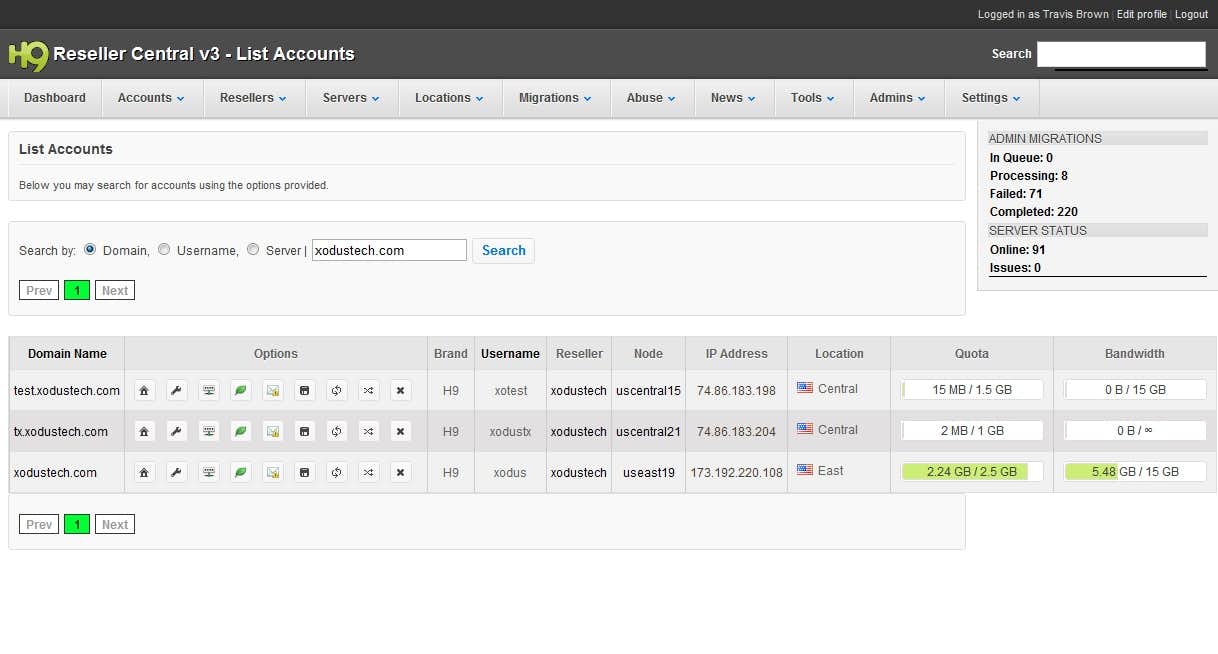Click the shuffle arrows icon for test.xodustech.com

click(369, 390)
